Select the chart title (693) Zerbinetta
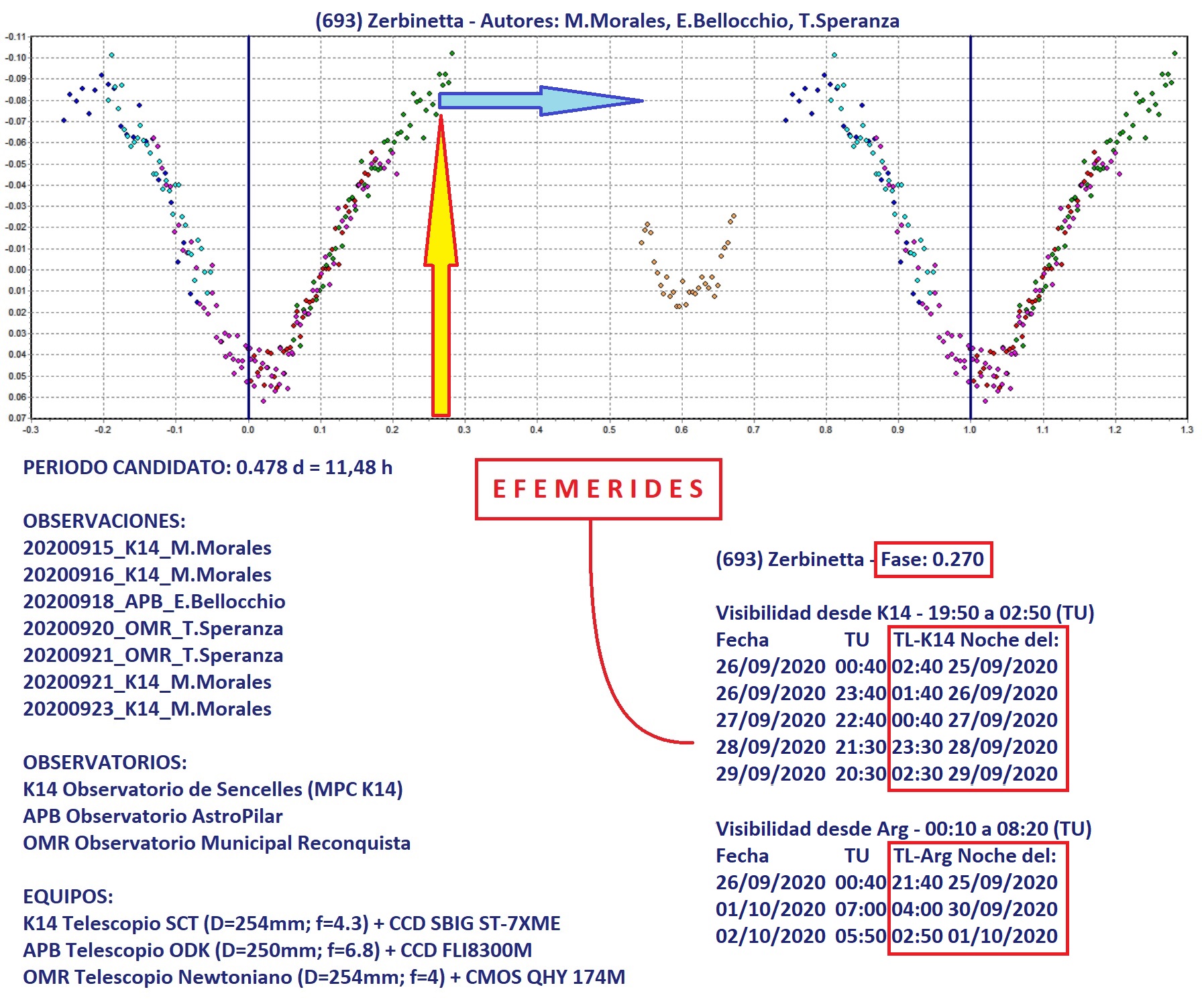The width and height of the screenshot is (1202, 1008). pyautogui.click(x=607, y=21)
